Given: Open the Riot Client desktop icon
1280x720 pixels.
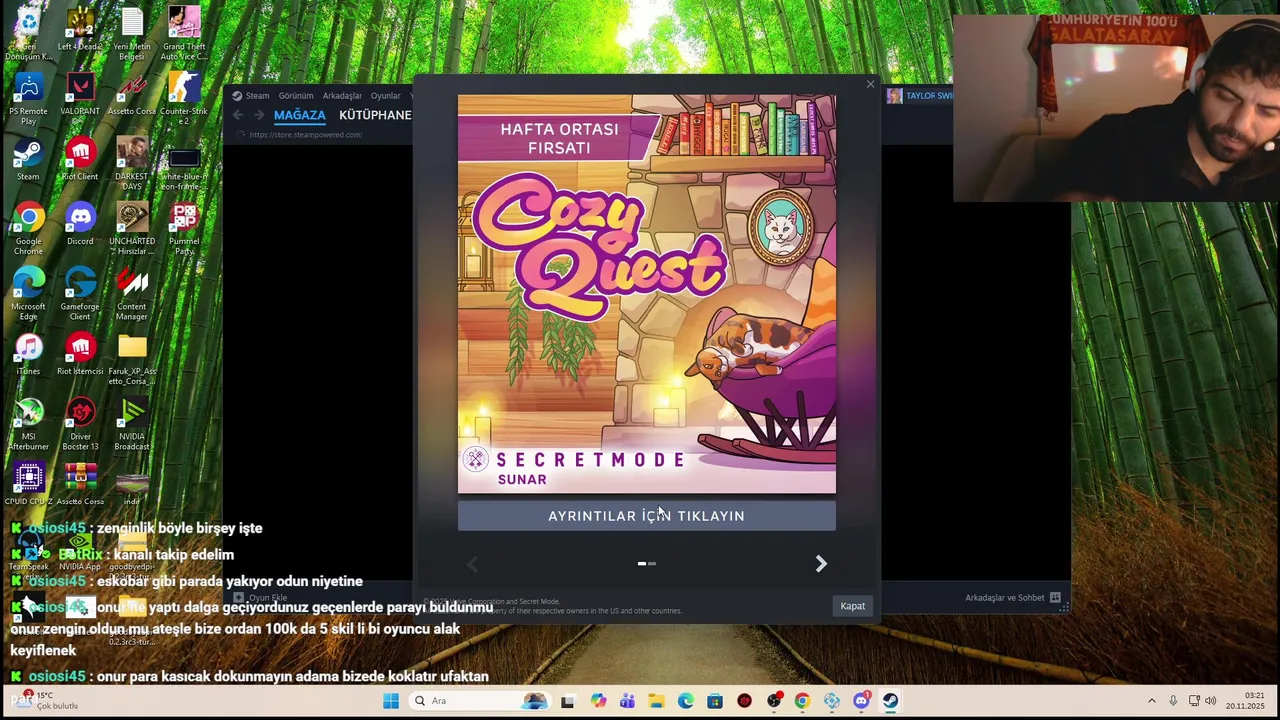Looking at the screenshot, I should (80, 160).
